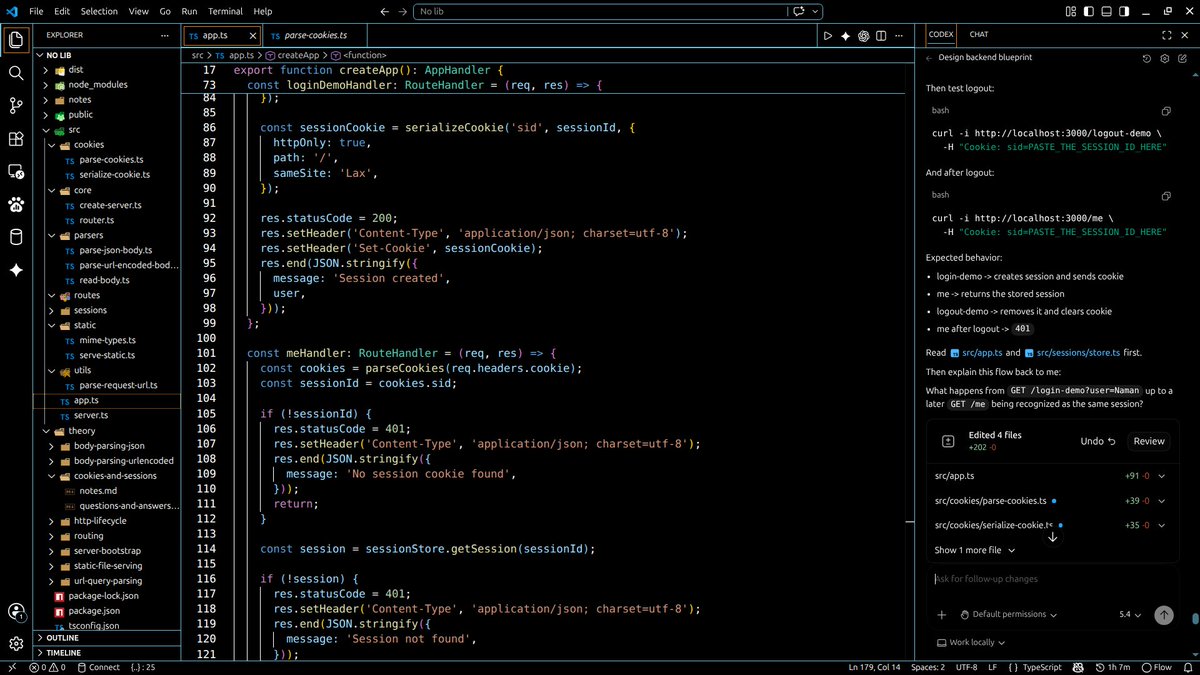Open the Selection menu

[x=99, y=11]
